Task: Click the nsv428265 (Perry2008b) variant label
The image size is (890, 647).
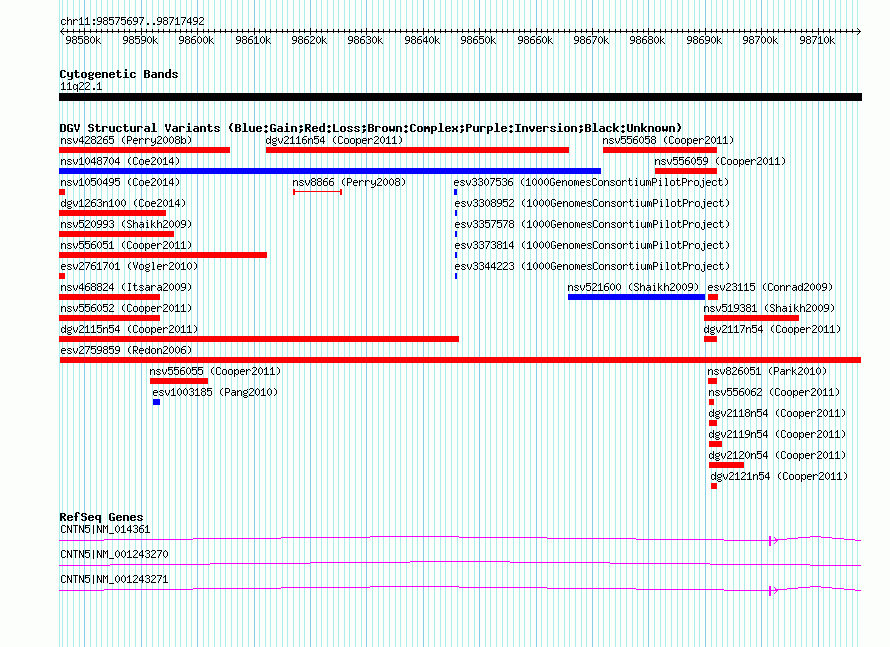Action: 126,140
